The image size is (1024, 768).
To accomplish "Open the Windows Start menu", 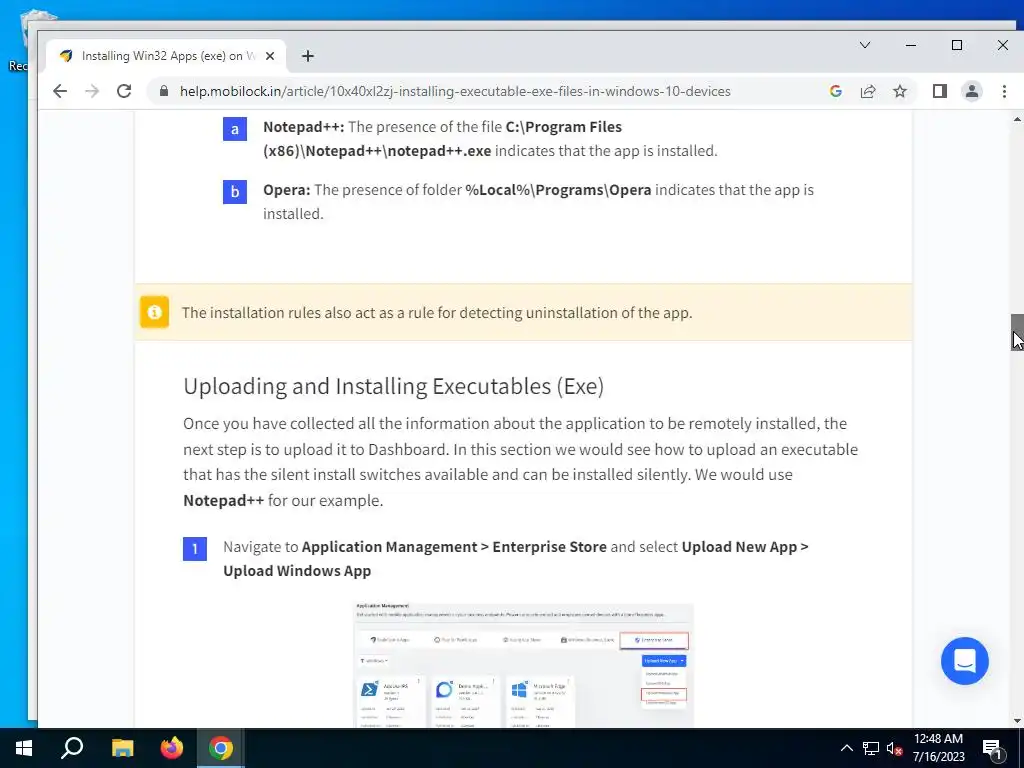I will click(24, 748).
